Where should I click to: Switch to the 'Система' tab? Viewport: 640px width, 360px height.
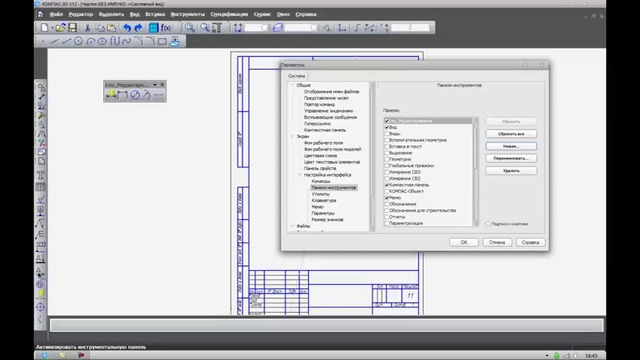(296, 76)
